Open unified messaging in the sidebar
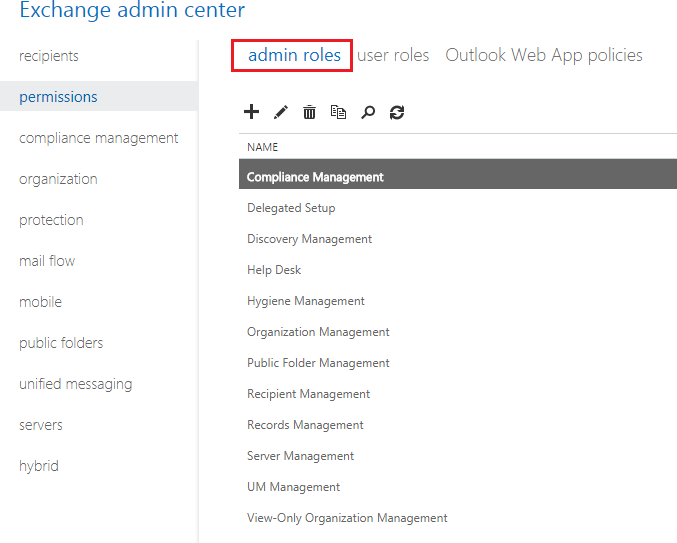 click(x=76, y=384)
